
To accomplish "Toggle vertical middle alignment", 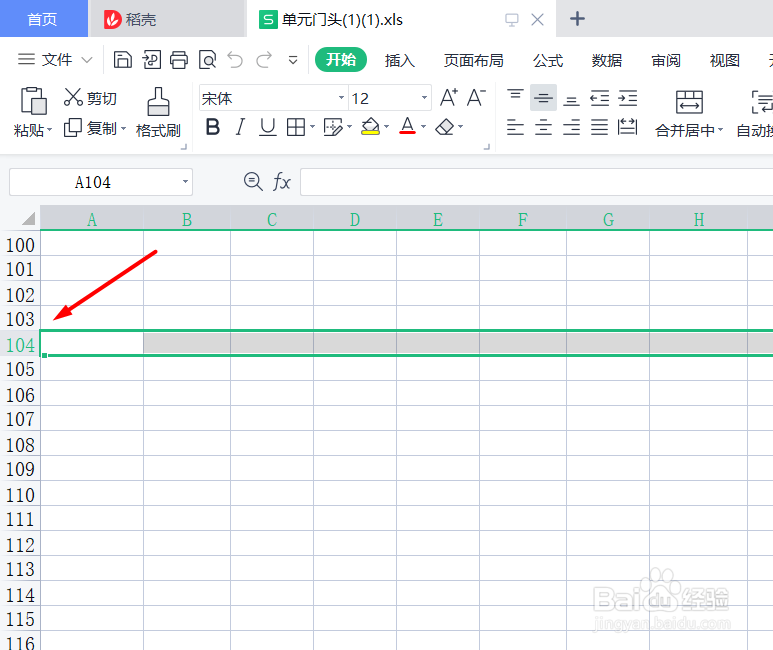I will 543,98.
